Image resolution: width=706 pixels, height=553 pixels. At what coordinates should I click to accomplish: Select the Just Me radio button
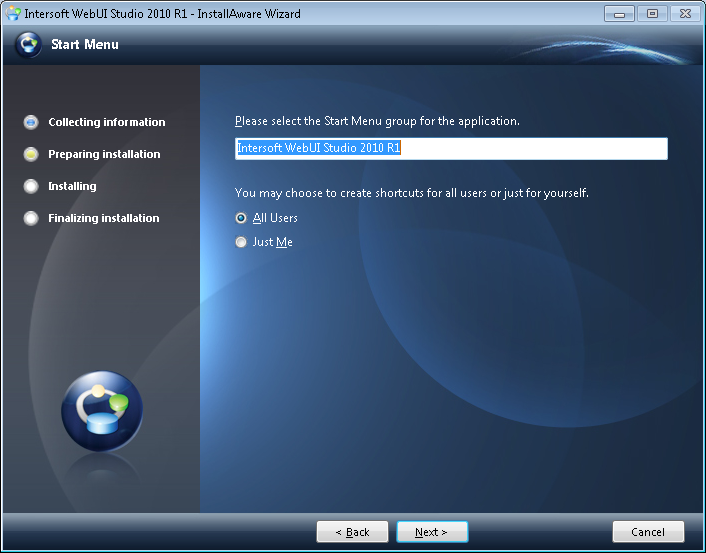[x=241, y=242]
